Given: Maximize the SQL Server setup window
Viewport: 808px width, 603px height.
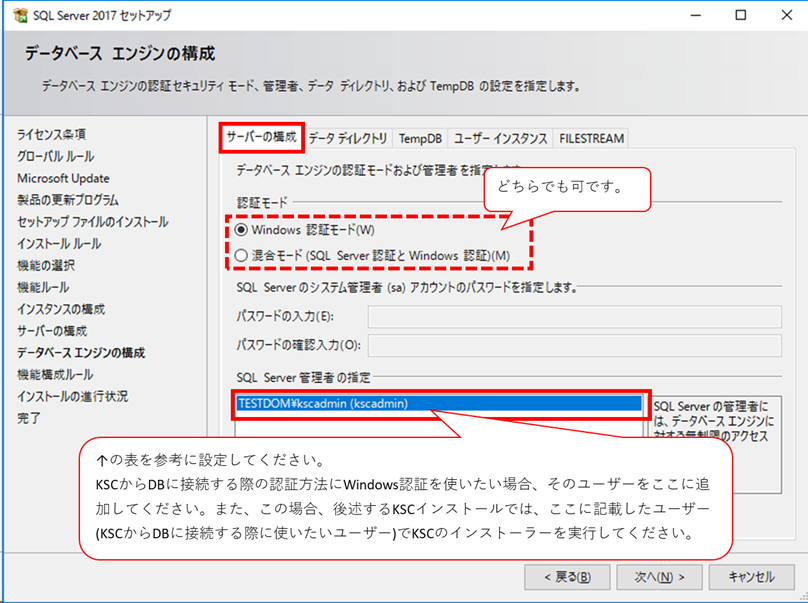Looking at the screenshot, I should (x=740, y=15).
